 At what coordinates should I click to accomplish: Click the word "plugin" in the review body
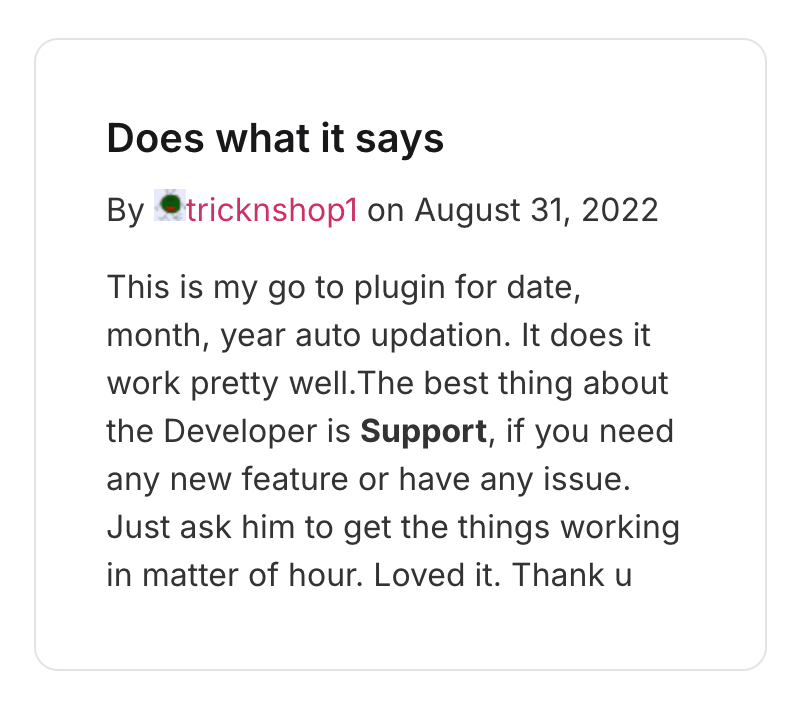(390, 288)
